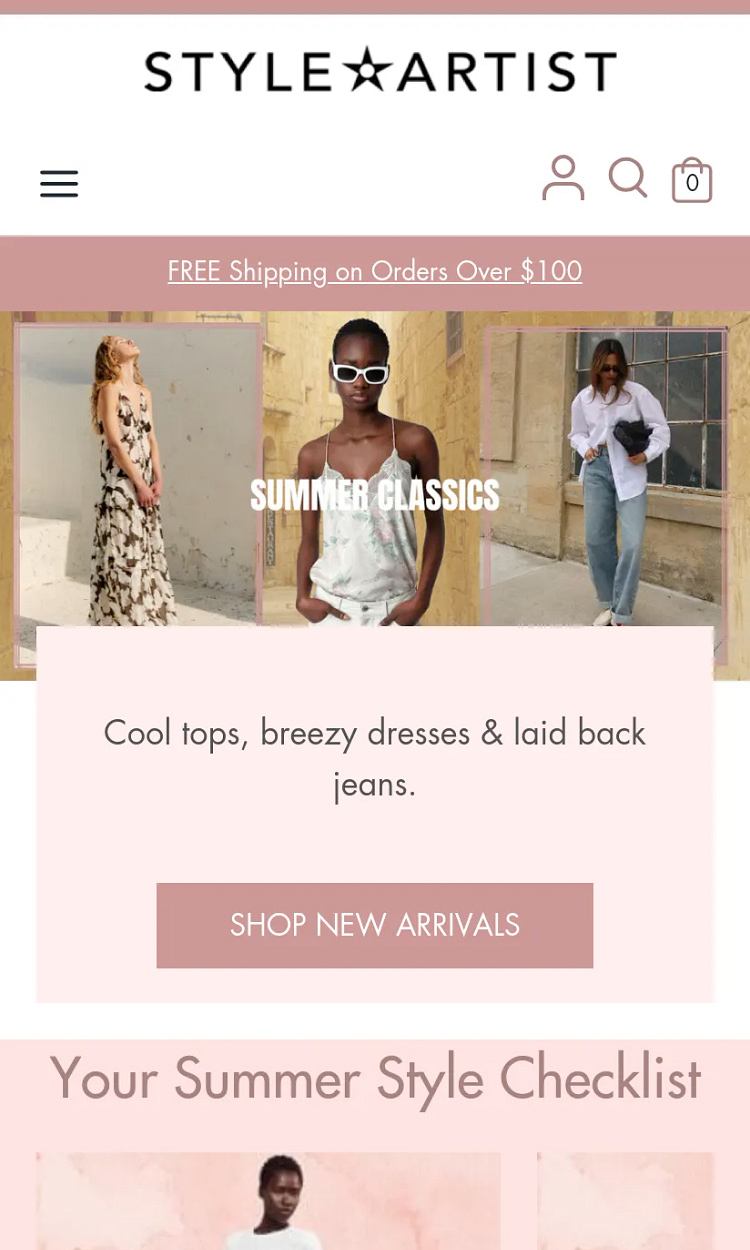Click the SUMMER CLASSICS banner title
This screenshot has height=1250, width=750.
[375, 495]
